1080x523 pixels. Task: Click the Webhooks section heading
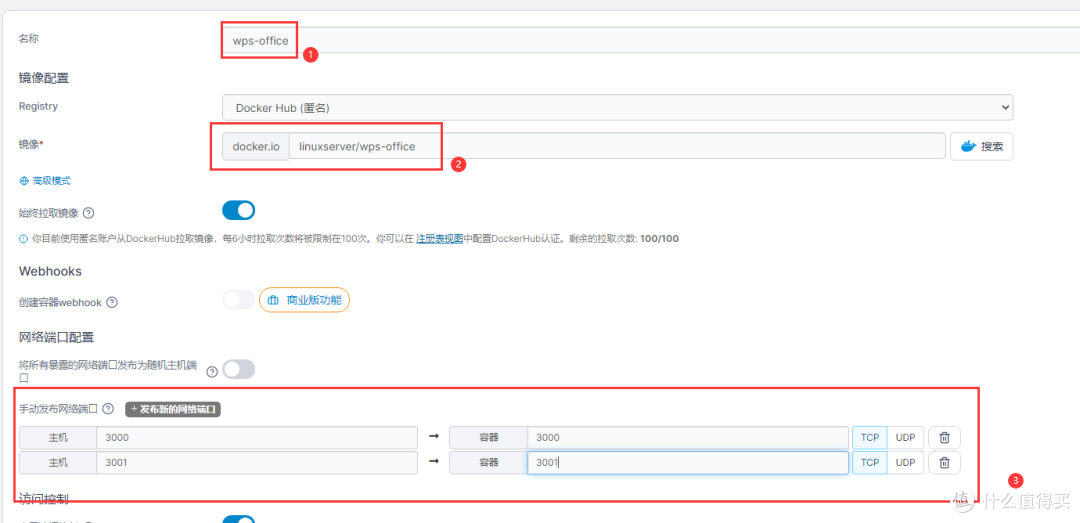point(50,271)
